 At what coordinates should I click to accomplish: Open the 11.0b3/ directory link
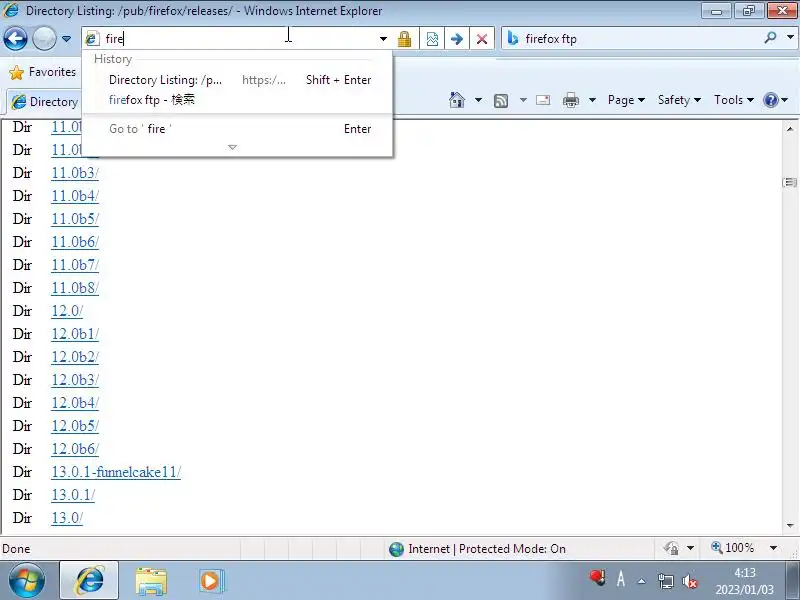pyautogui.click(x=75, y=173)
